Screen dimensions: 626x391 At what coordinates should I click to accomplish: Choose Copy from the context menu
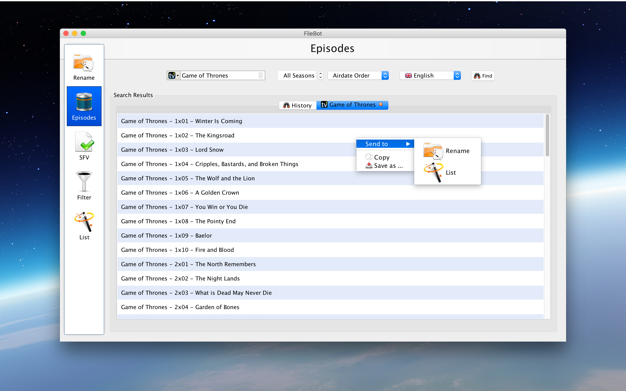coord(381,157)
